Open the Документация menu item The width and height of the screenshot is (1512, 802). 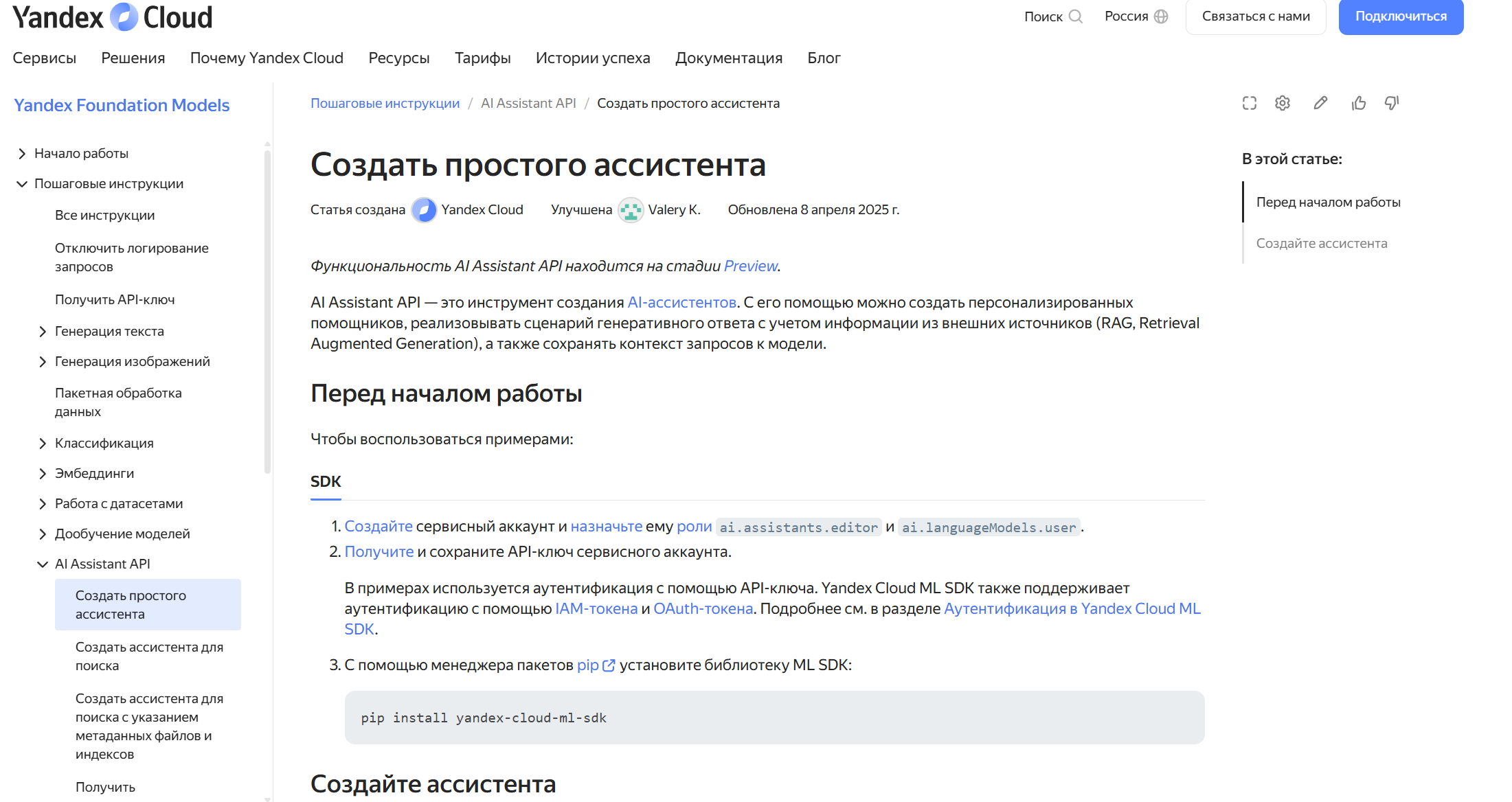[x=729, y=58]
